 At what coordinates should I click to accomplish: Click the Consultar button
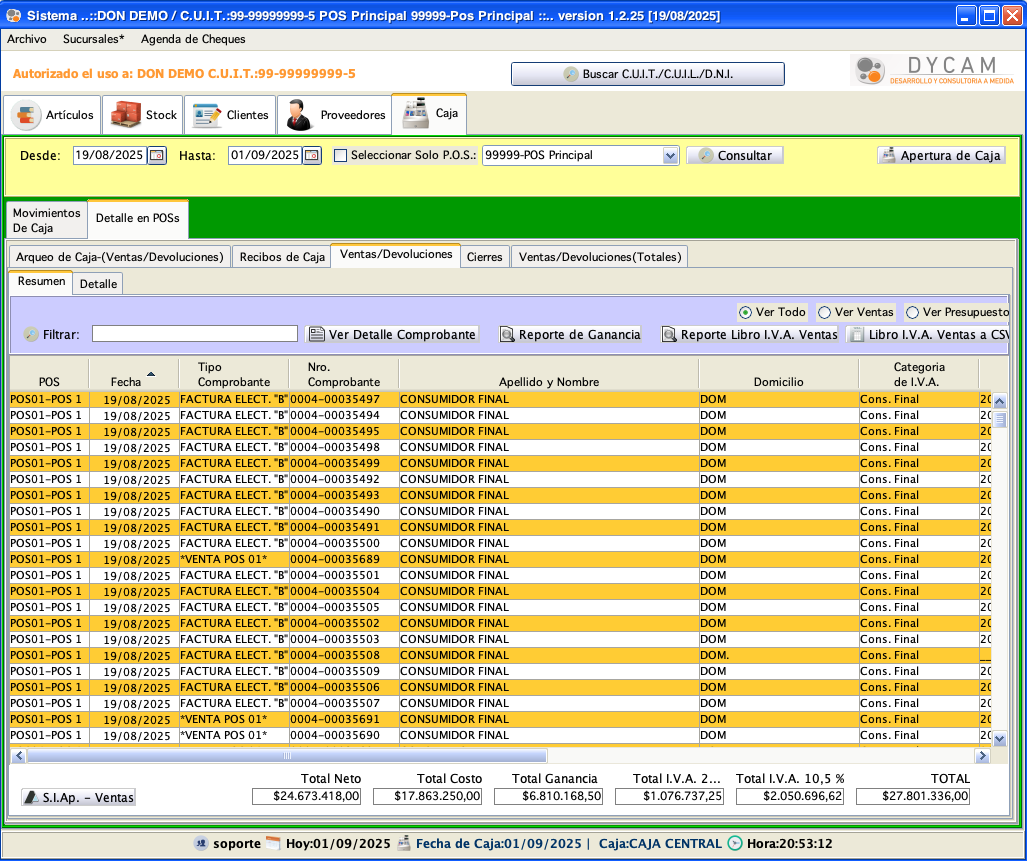pyautogui.click(x=735, y=155)
